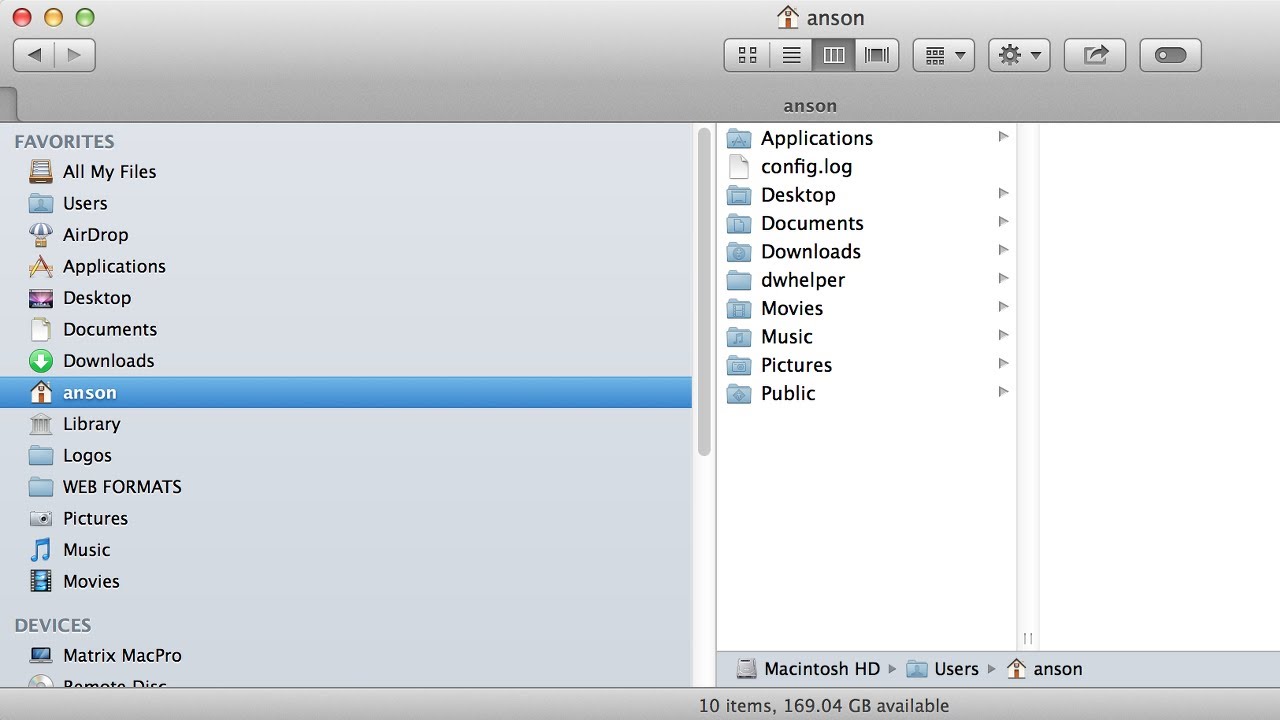Image resolution: width=1280 pixels, height=720 pixels.
Task: Go forward with the right arrow button
Action: pos(75,55)
